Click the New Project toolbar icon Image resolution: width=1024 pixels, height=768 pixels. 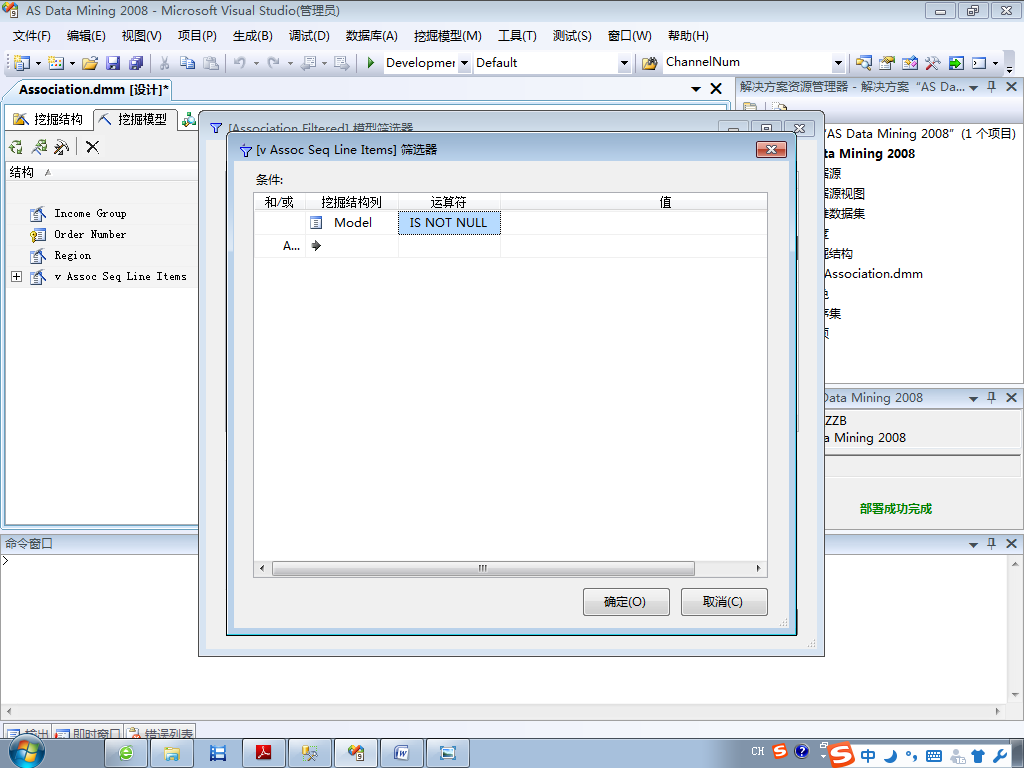pos(22,63)
